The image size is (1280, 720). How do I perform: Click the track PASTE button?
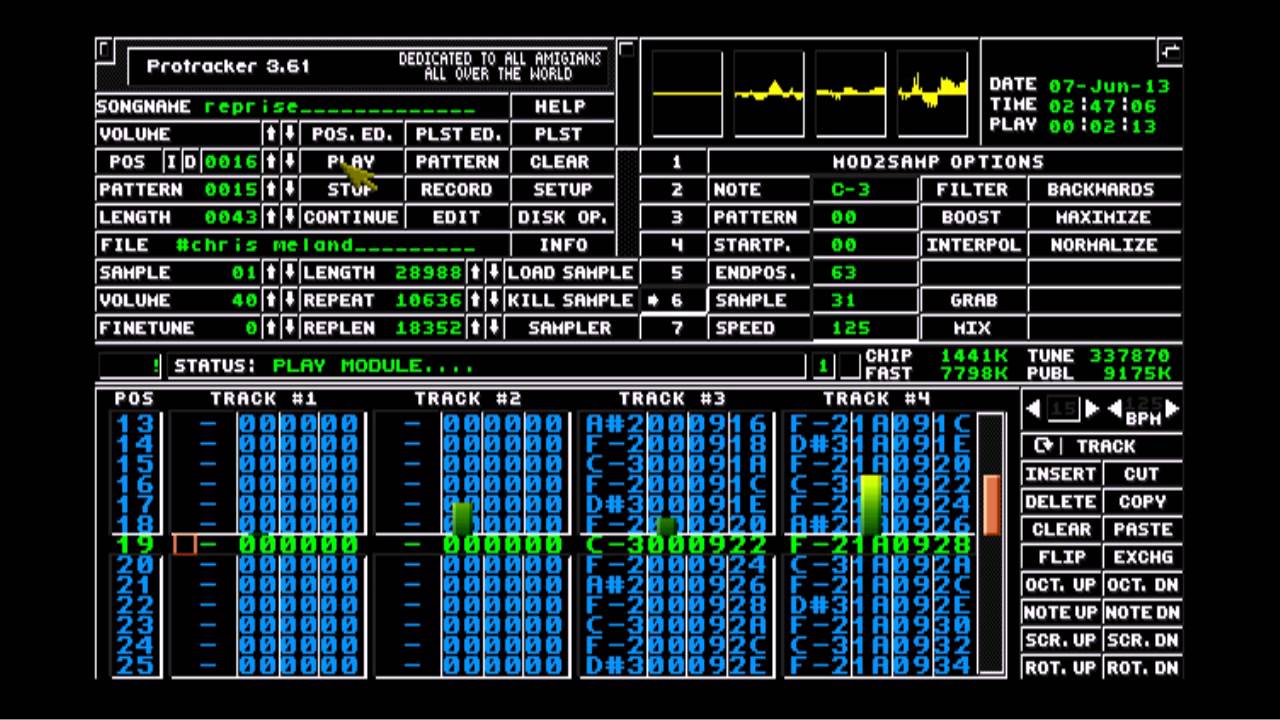click(1142, 529)
